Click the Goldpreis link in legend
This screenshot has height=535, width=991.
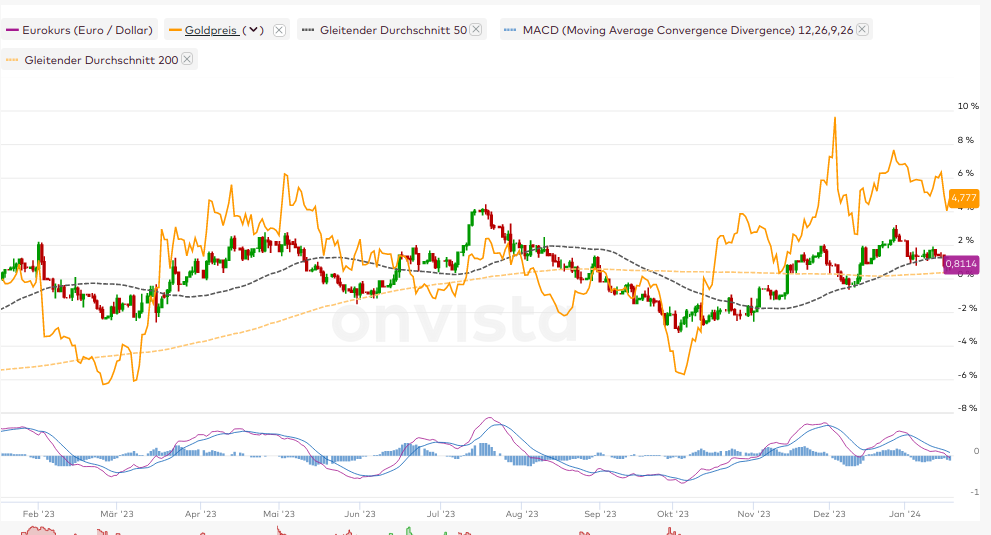(211, 30)
